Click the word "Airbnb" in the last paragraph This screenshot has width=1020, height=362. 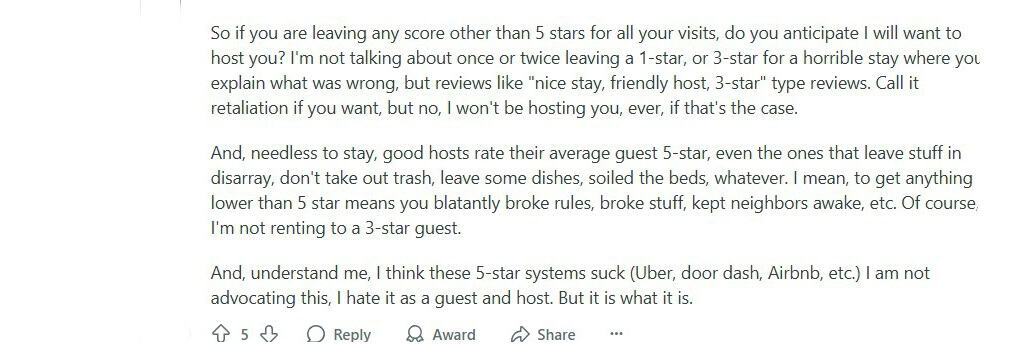click(794, 273)
